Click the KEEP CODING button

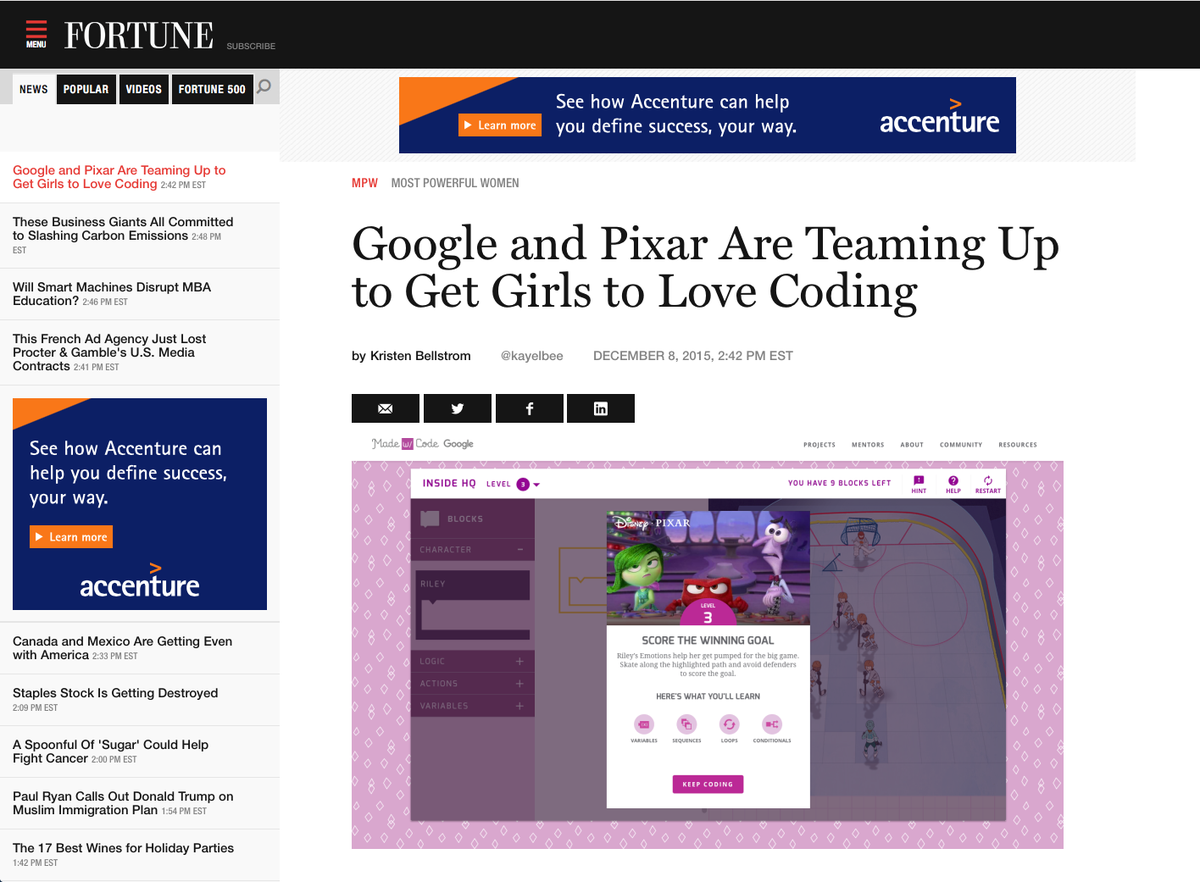708,784
